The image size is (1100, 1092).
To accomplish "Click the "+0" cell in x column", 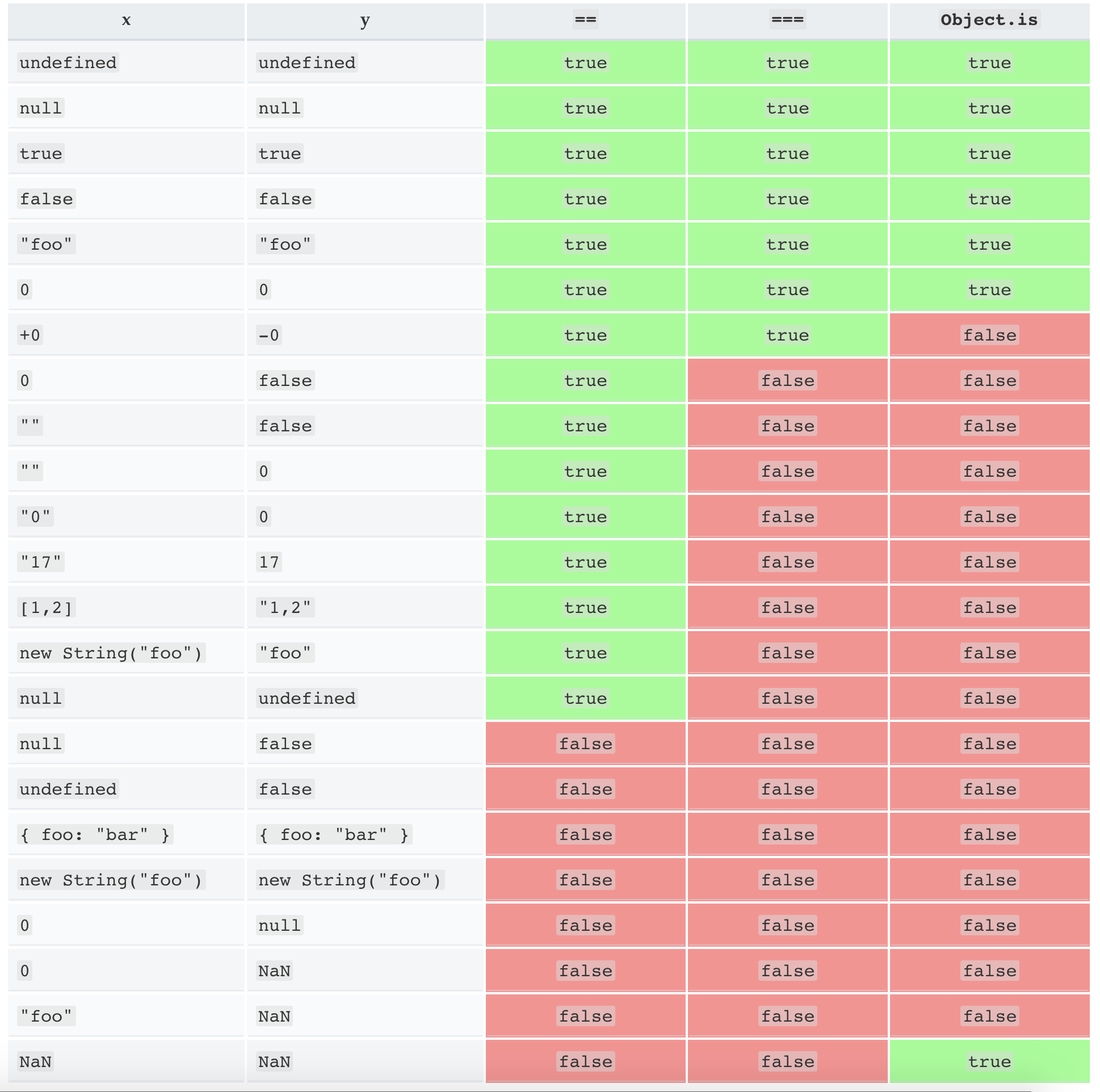I will pyautogui.click(x=30, y=335).
